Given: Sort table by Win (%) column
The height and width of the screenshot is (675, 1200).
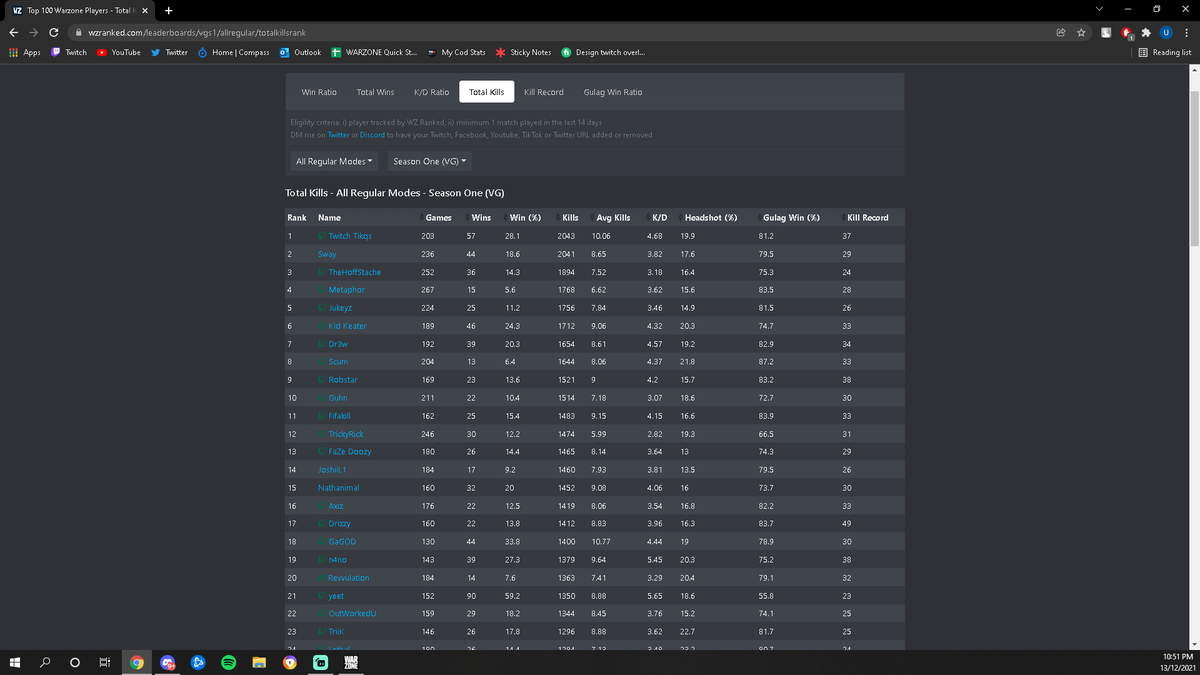Looking at the screenshot, I should tap(525, 218).
